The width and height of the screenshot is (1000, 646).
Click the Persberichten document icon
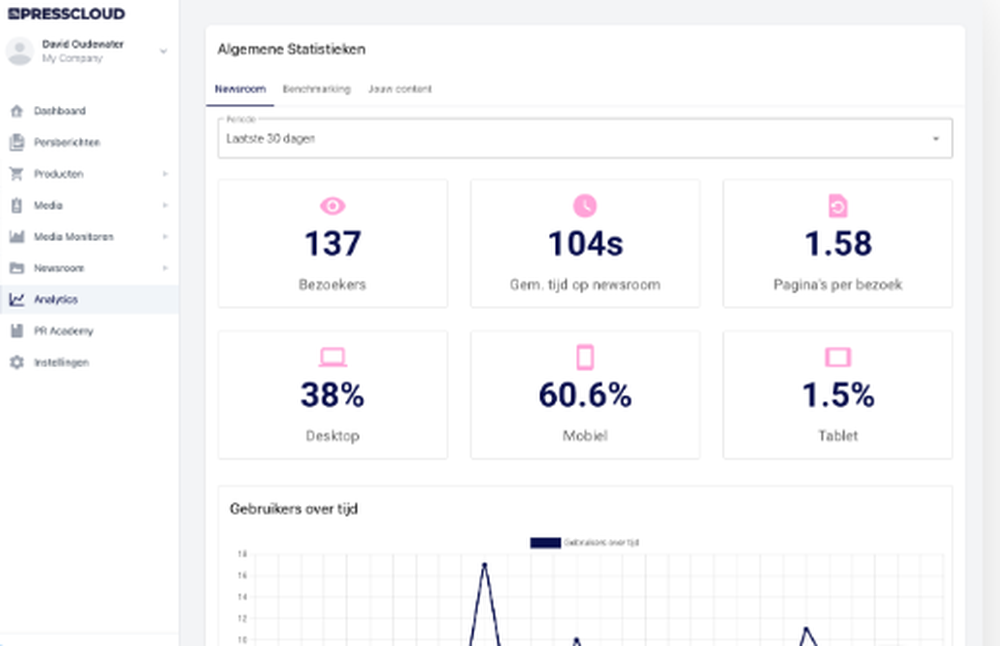(17, 142)
